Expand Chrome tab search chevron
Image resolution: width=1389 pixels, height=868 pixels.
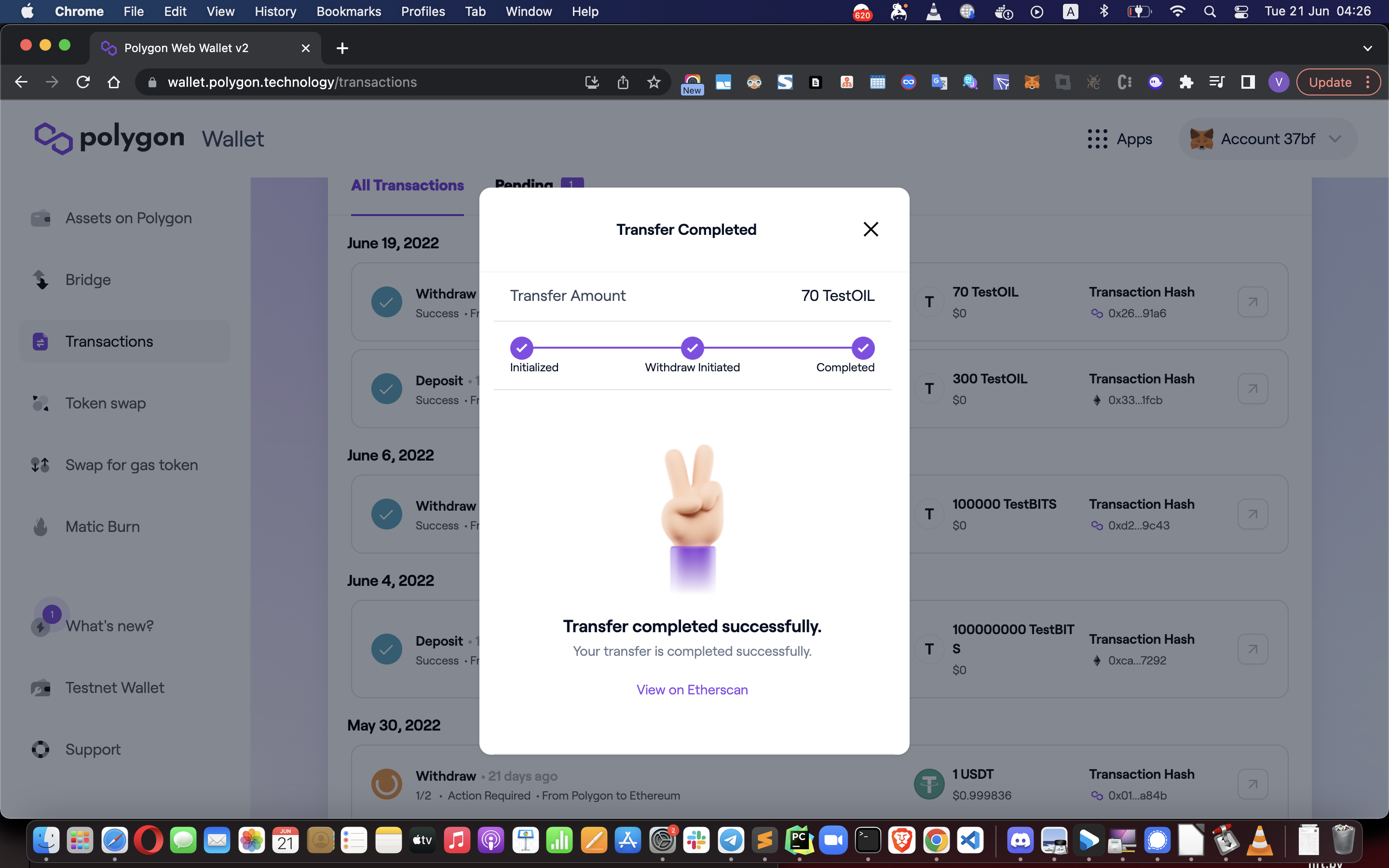(1367, 48)
